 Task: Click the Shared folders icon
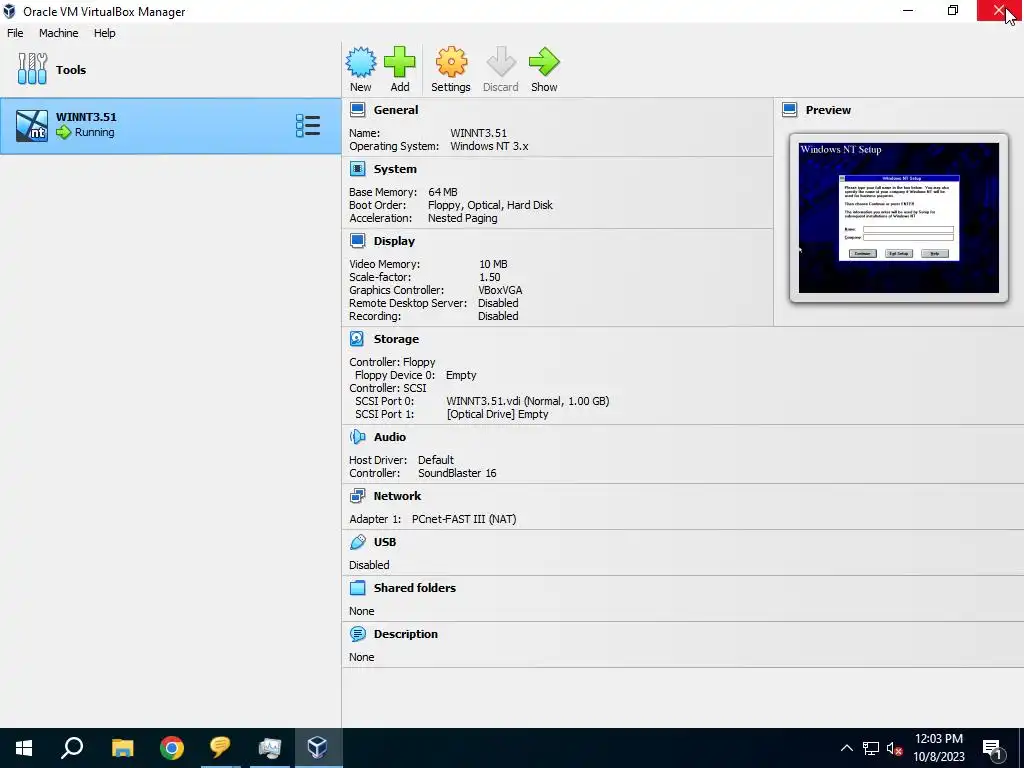(x=358, y=588)
